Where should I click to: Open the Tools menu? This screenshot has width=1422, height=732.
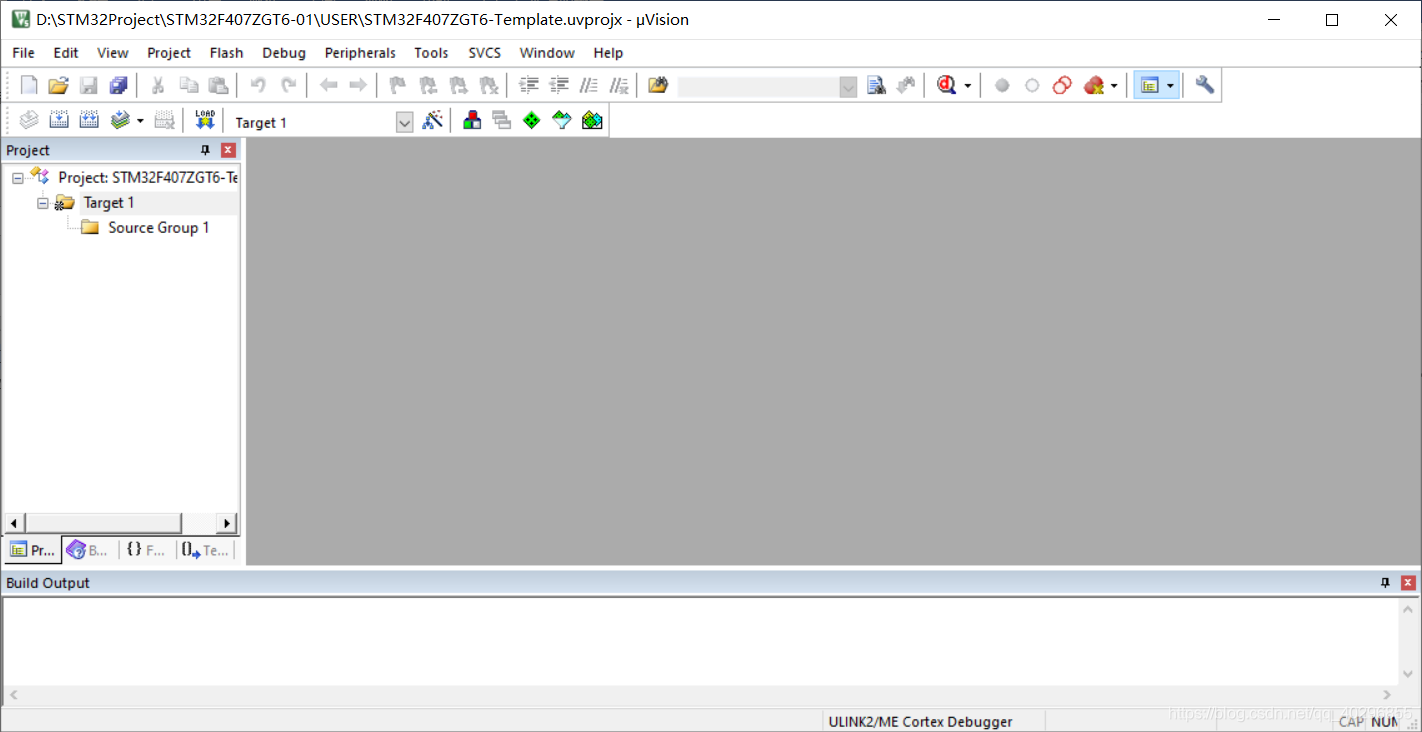click(431, 53)
